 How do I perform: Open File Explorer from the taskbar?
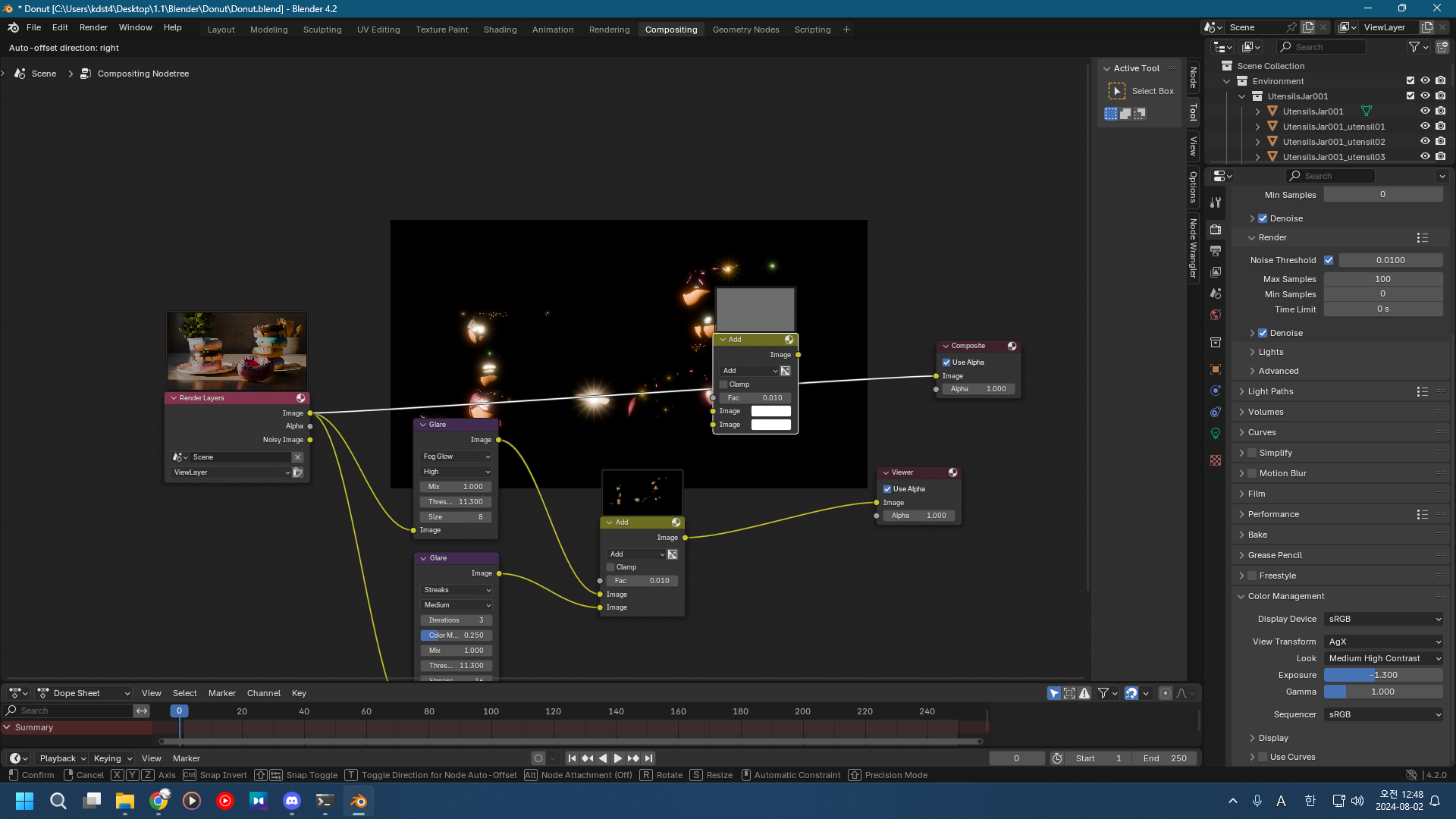pos(125,801)
